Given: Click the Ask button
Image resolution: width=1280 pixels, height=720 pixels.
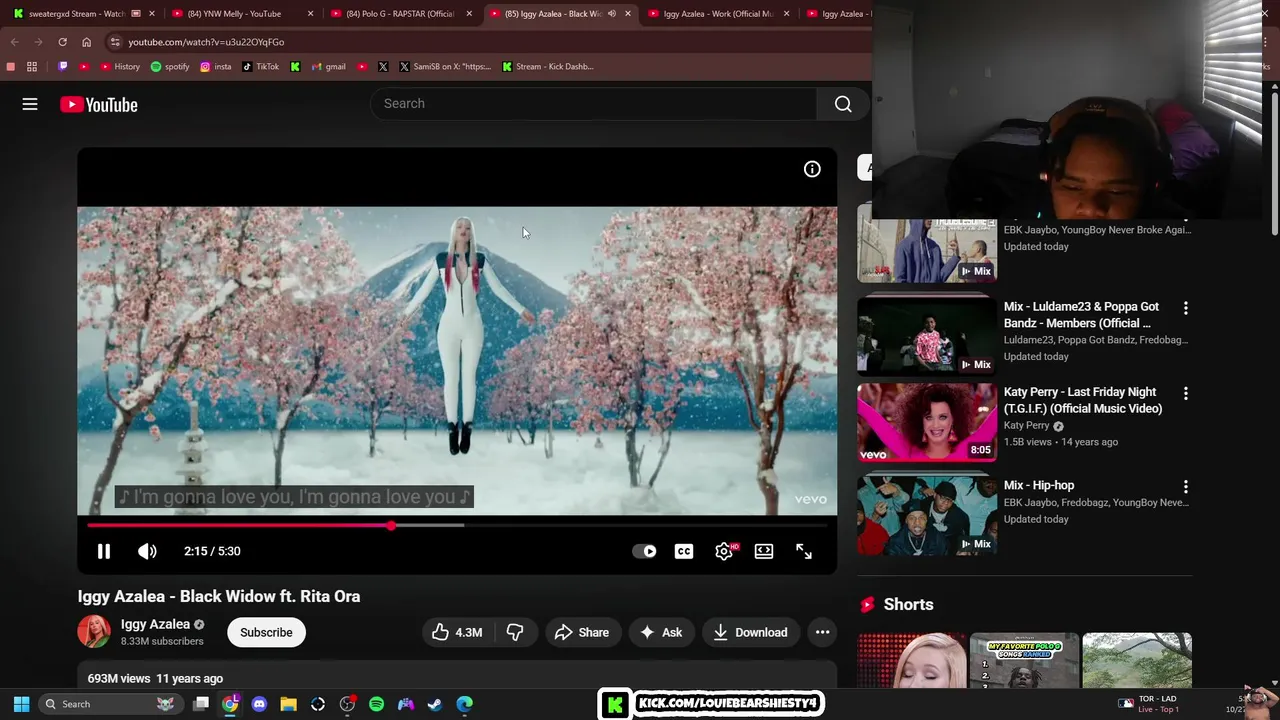Looking at the screenshot, I should pos(661,632).
